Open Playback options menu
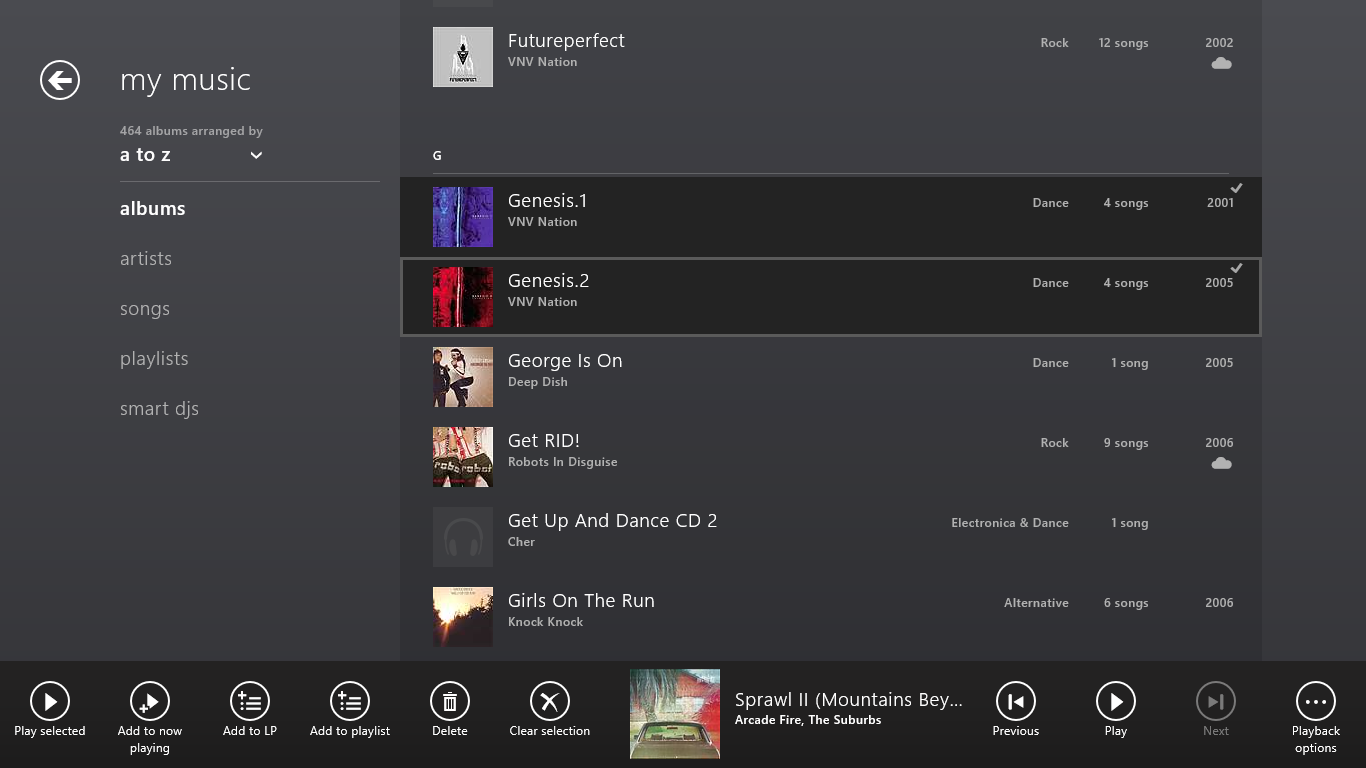 click(1316, 701)
